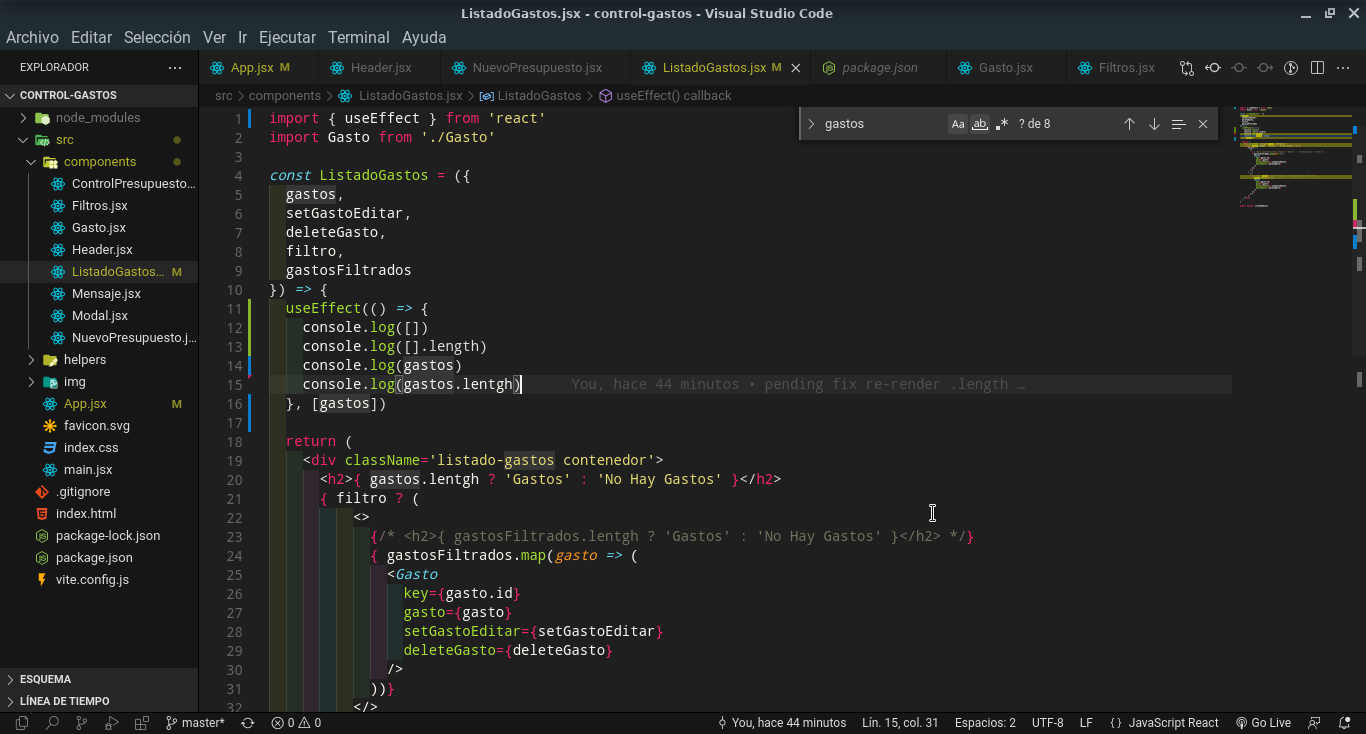The height and width of the screenshot is (734, 1366).
Task: Enable regex search option
Action: [1001, 123]
